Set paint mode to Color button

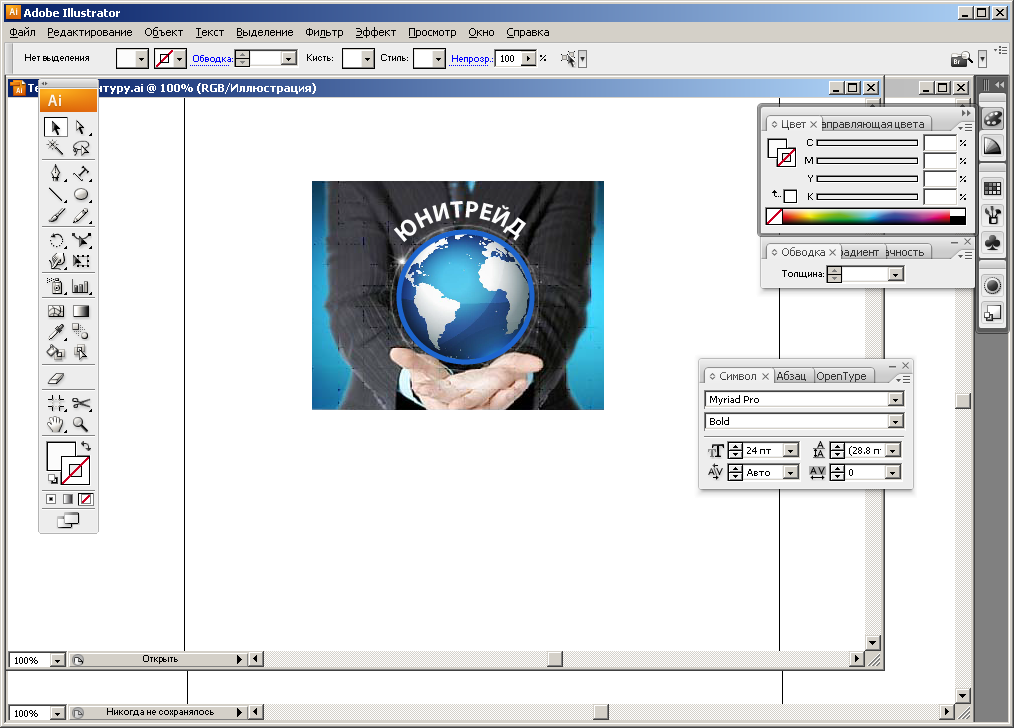pyautogui.click(x=51, y=499)
